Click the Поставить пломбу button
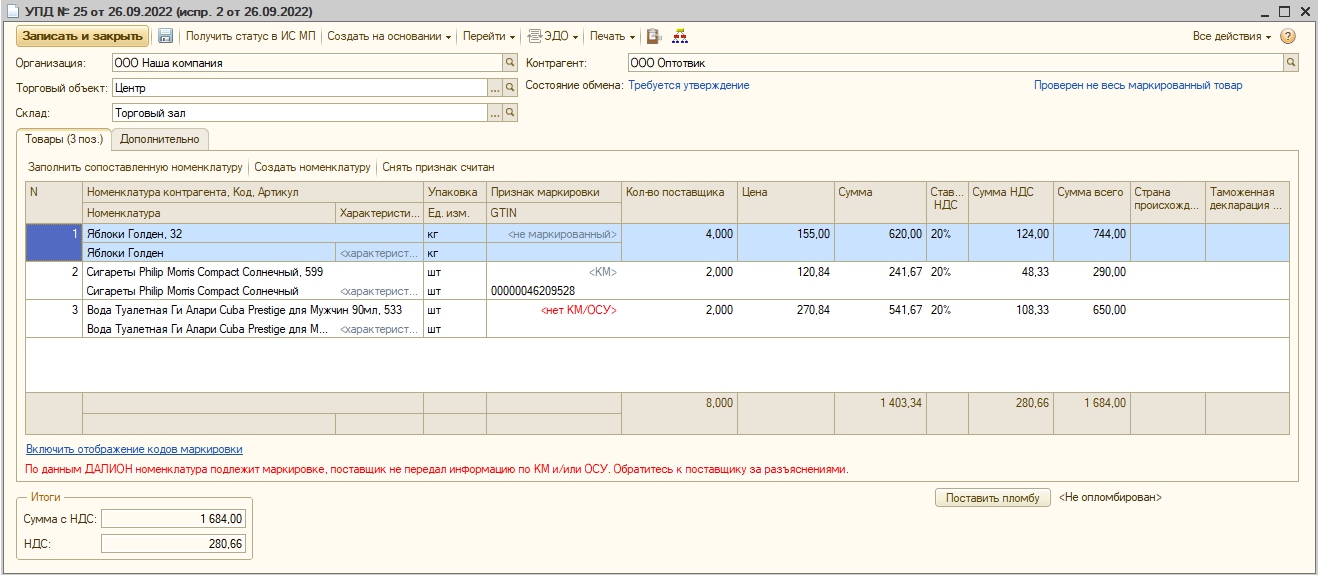The image size is (1318, 575). pyautogui.click(x=992, y=498)
